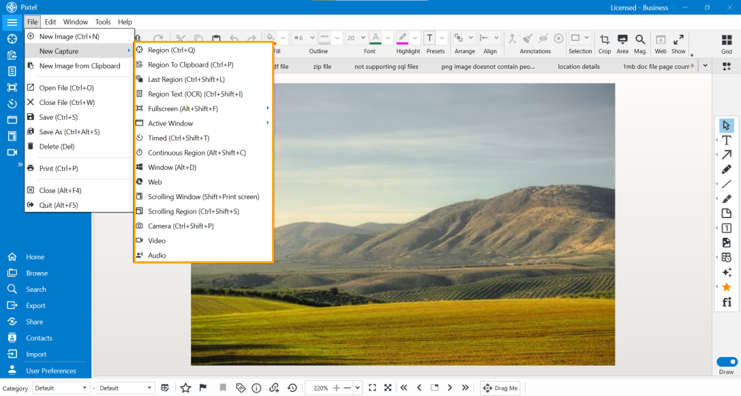
Task: Select the Area tool
Action: click(622, 43)
